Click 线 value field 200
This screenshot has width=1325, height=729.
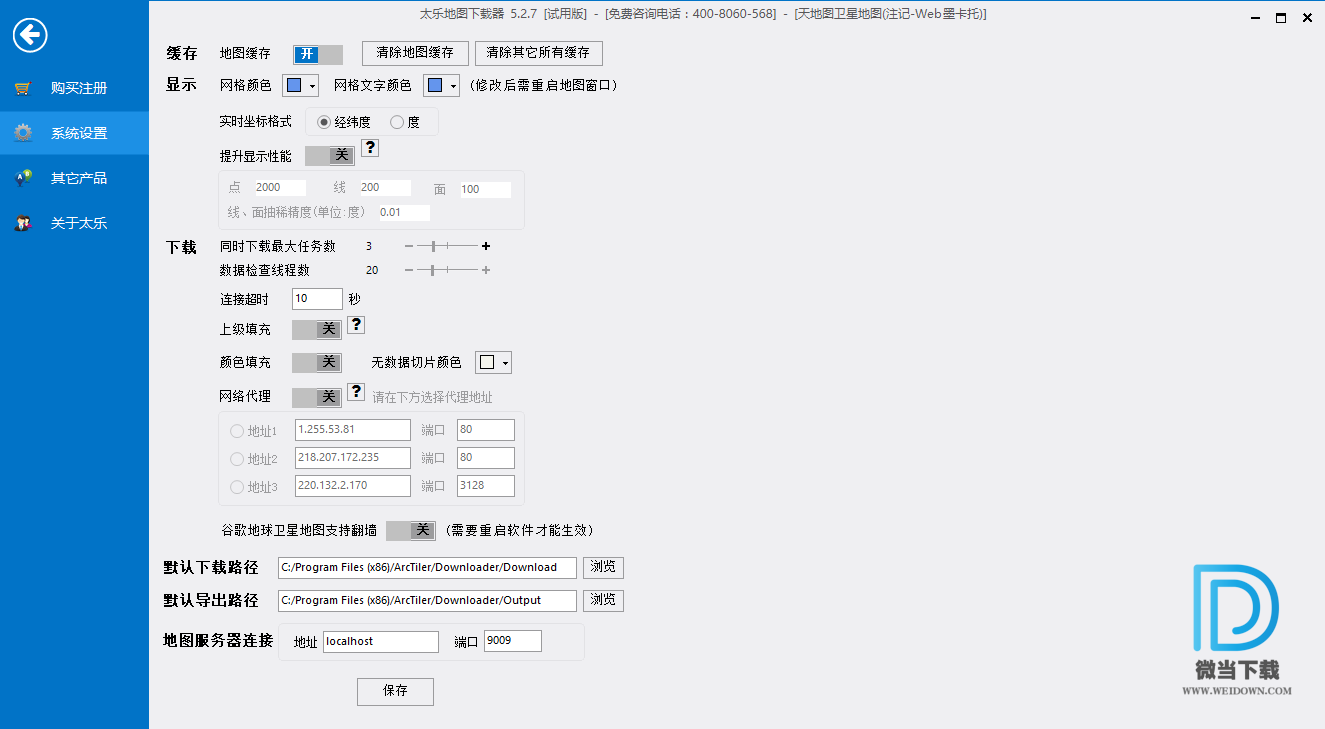(385, 187)
